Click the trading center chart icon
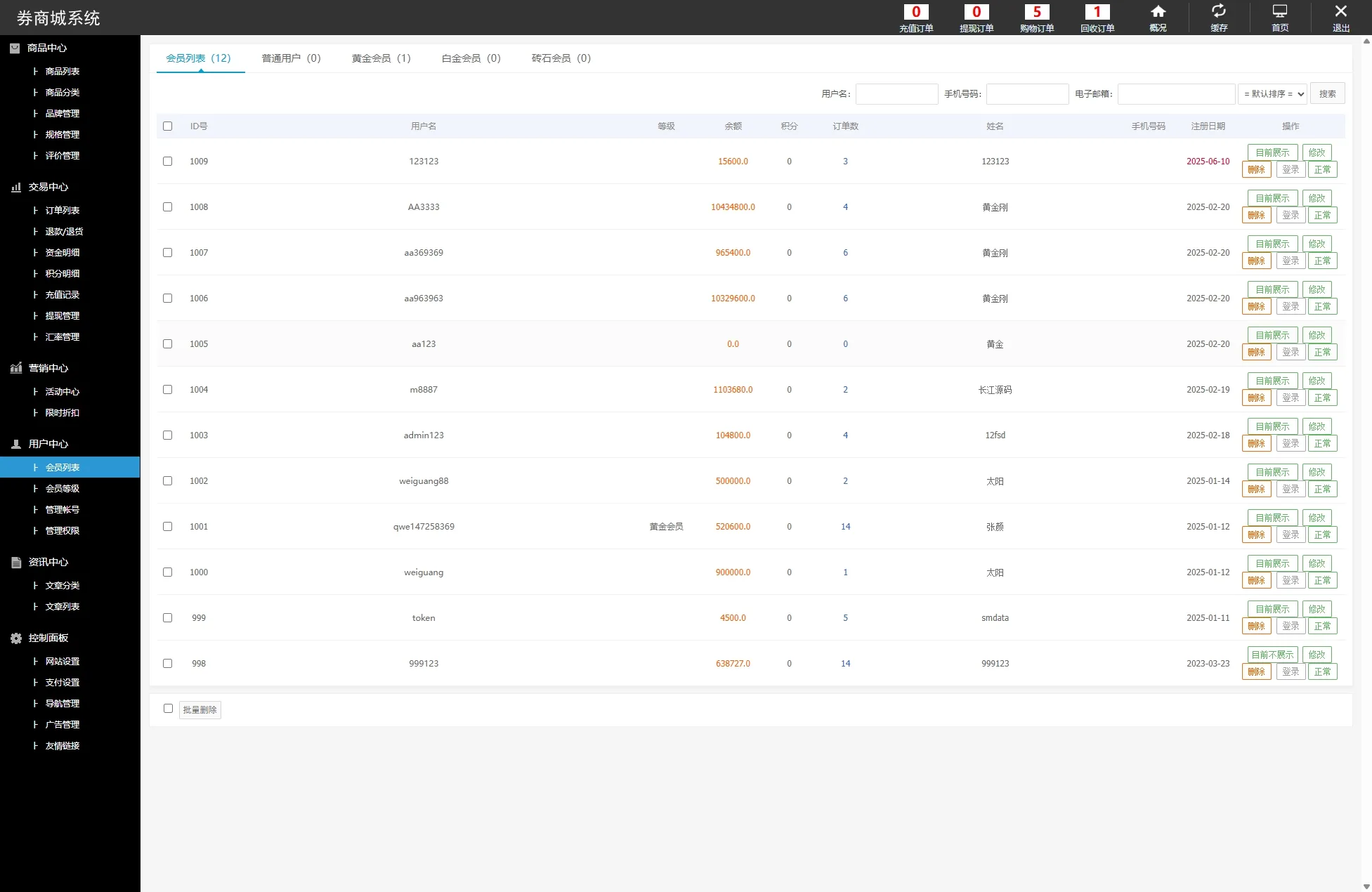 click(16, 187)
